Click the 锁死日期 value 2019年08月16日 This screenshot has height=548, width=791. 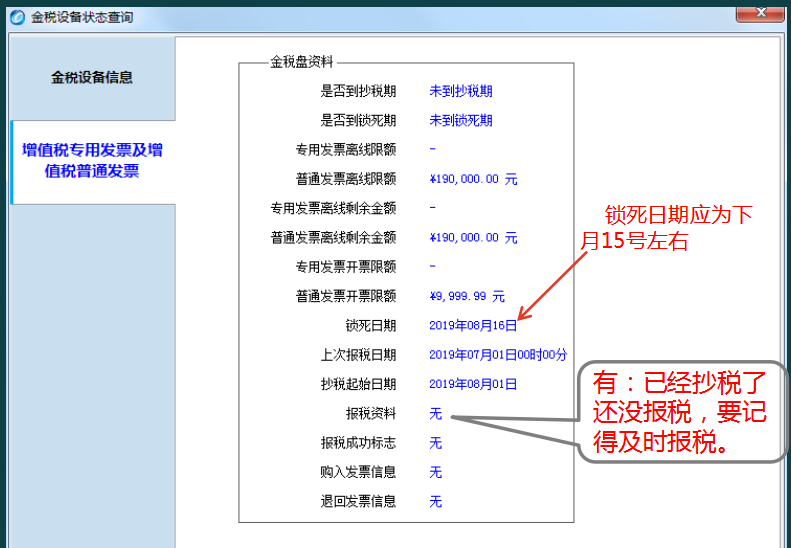coord(473,325)
